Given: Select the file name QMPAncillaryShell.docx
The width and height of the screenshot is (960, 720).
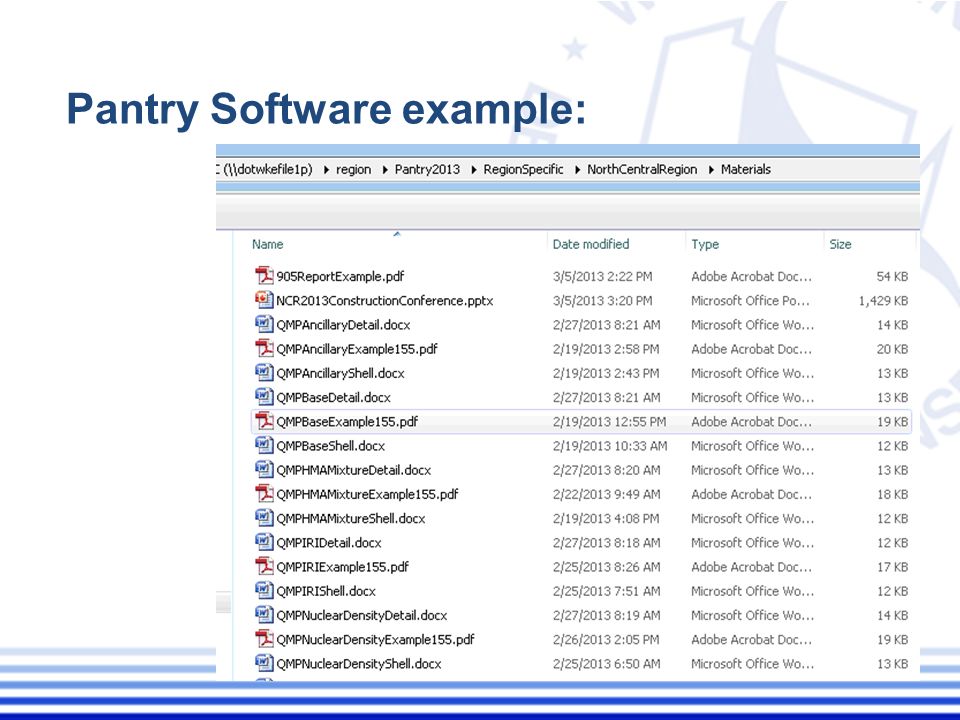Looking at the screenshot, I should tap(340, 373).
